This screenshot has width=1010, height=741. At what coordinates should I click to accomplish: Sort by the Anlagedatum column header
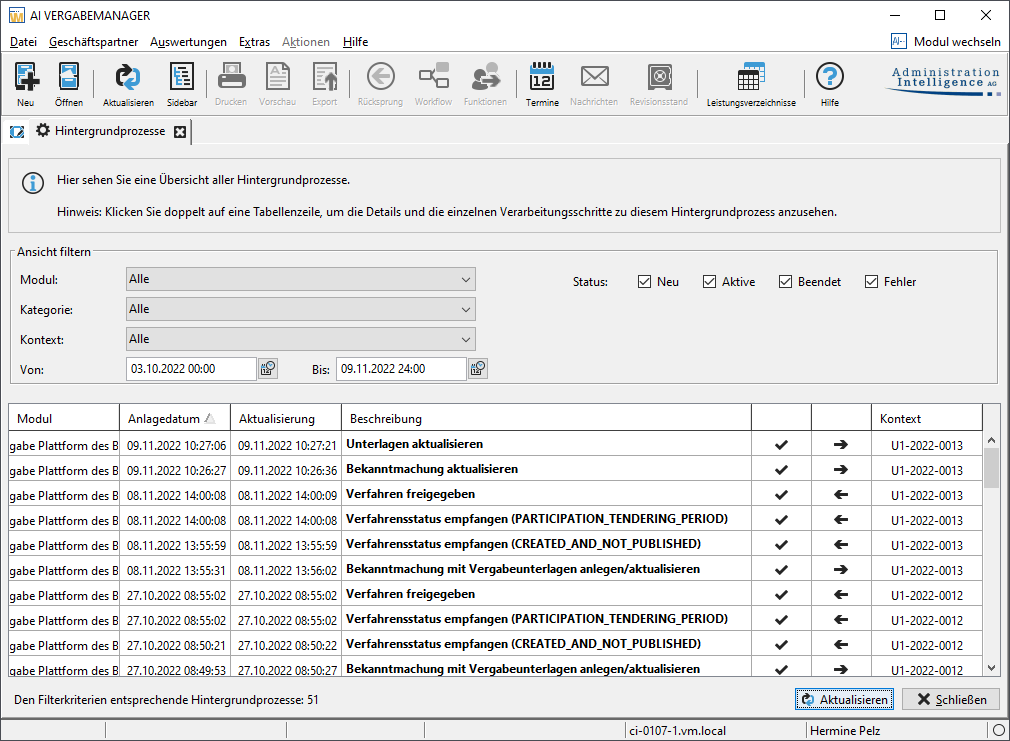coord(175,418)
